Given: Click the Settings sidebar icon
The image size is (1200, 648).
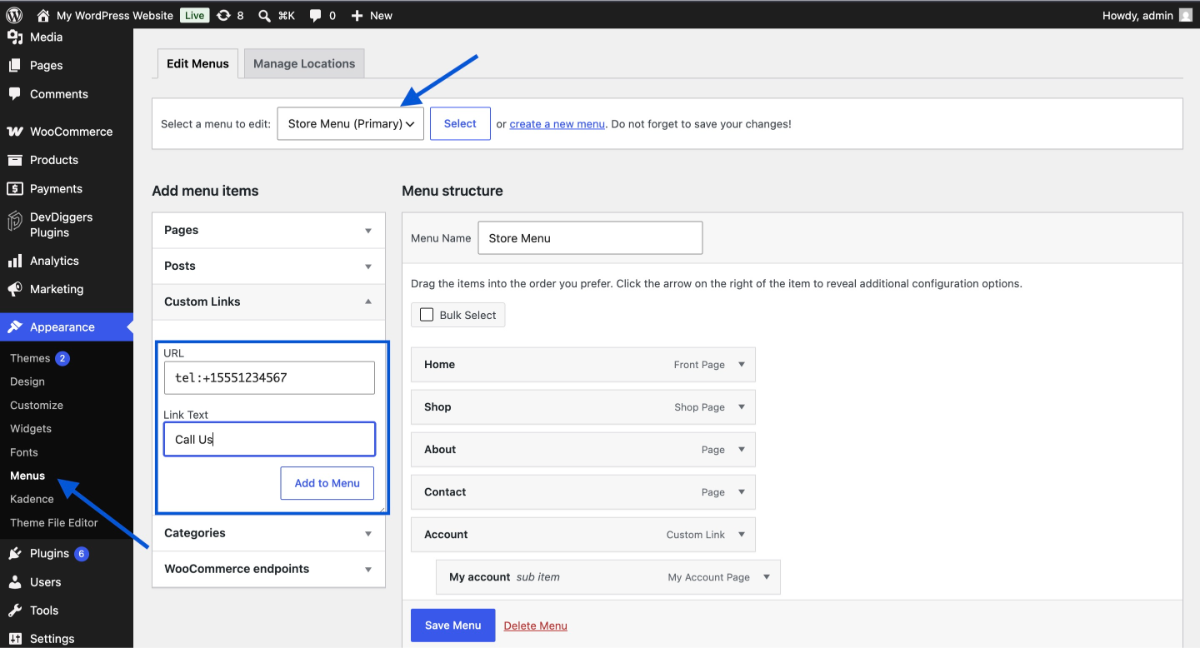Looking at the screenshot, I should [x=14, y=639].
